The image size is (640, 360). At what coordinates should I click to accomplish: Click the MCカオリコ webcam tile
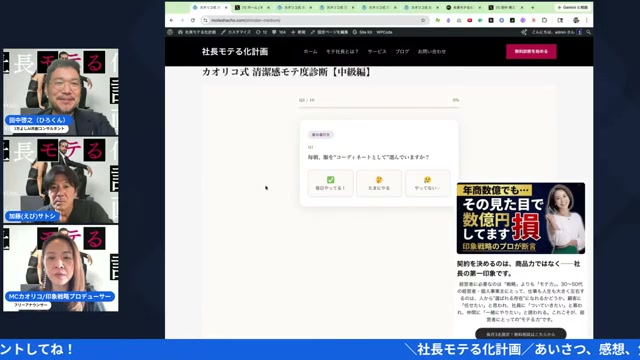coord(61,268)
